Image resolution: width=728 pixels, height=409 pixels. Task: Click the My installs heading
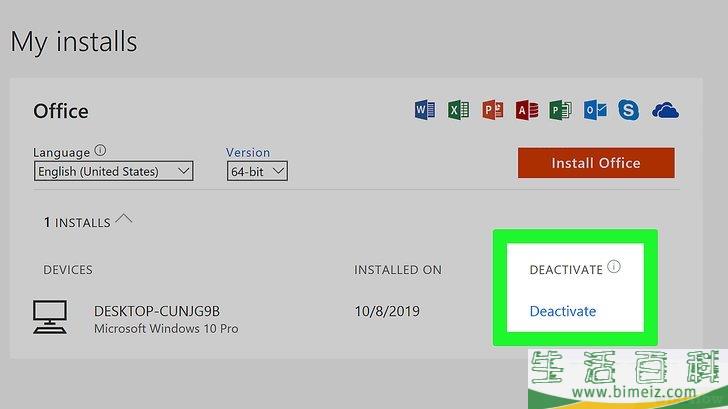tap(74, 42)
